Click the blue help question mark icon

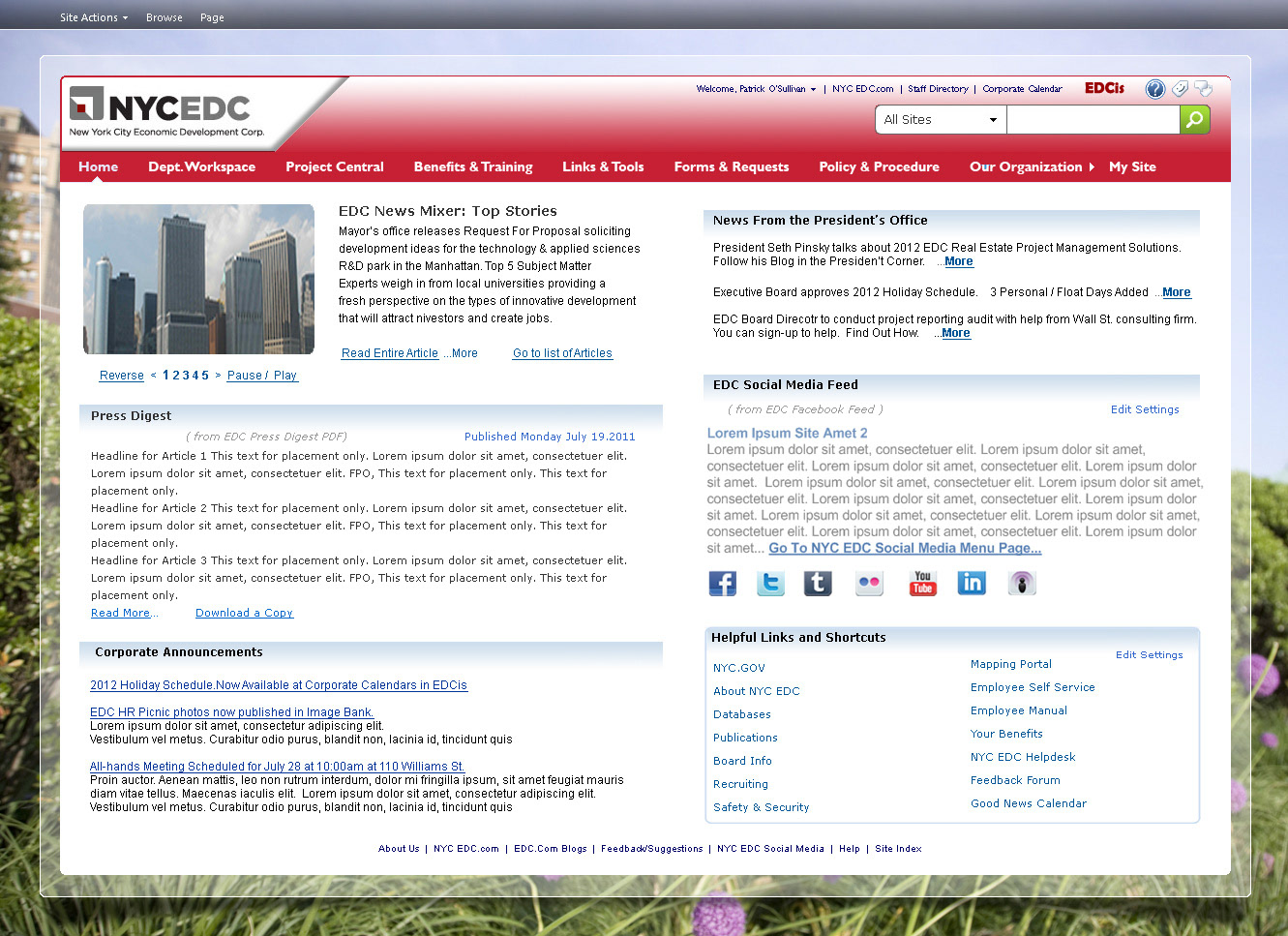(1154, 89)
